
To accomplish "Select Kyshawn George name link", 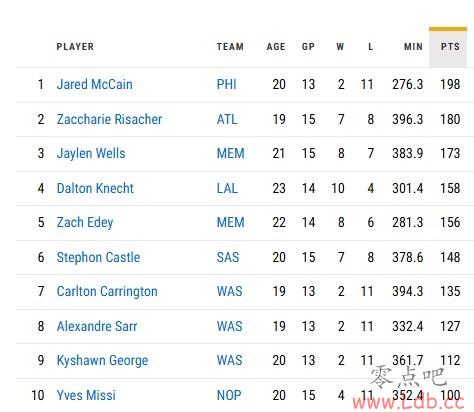I will click(102, 361).
